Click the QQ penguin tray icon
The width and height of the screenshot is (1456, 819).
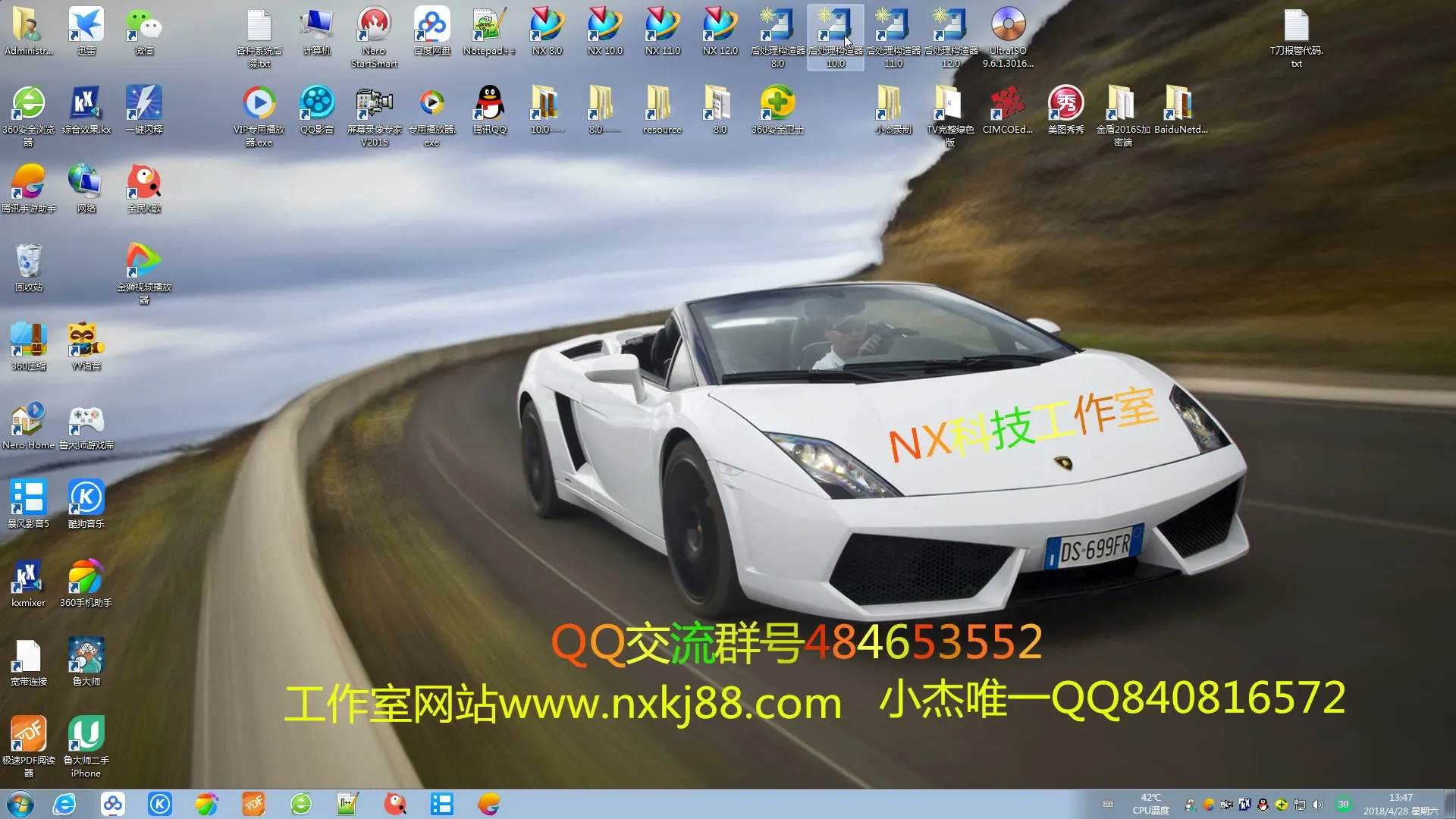[1263, 805]
